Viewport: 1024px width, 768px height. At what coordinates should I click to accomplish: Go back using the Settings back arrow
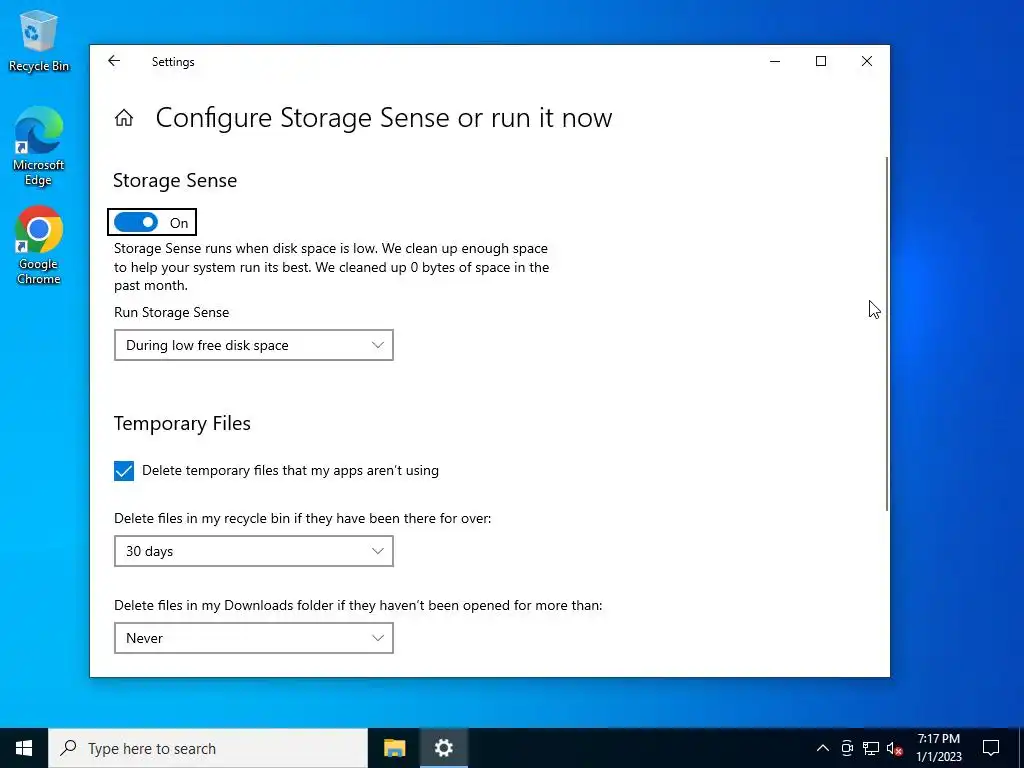(x=114, y=61)
